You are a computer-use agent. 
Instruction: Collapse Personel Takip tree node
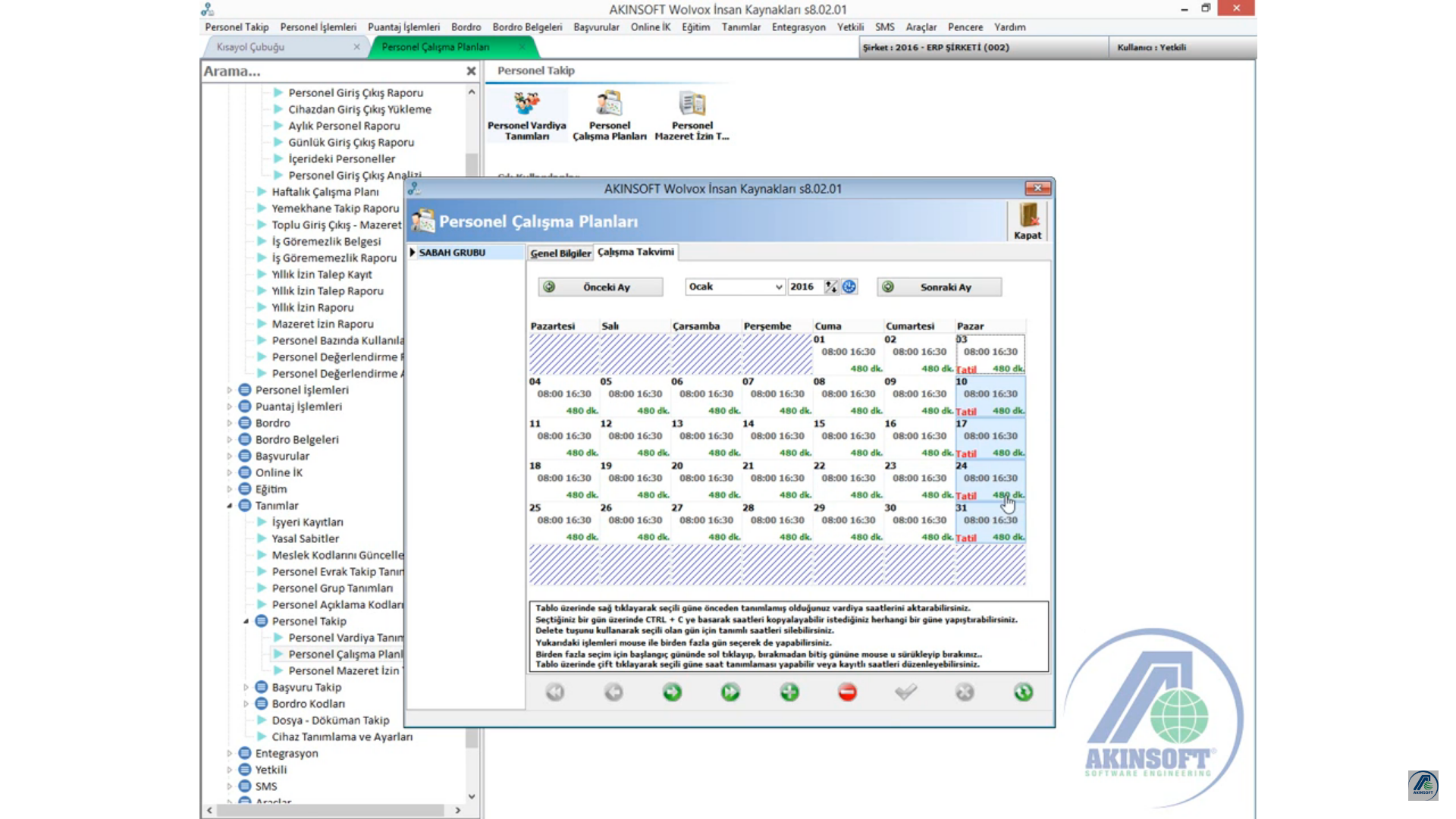point(246,621)
